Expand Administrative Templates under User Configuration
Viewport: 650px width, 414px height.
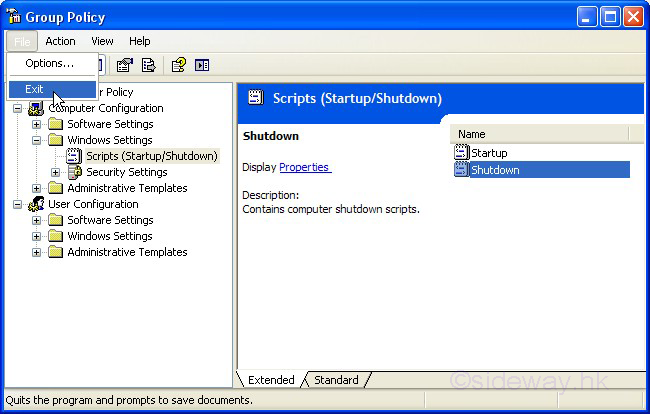(37, 252)
